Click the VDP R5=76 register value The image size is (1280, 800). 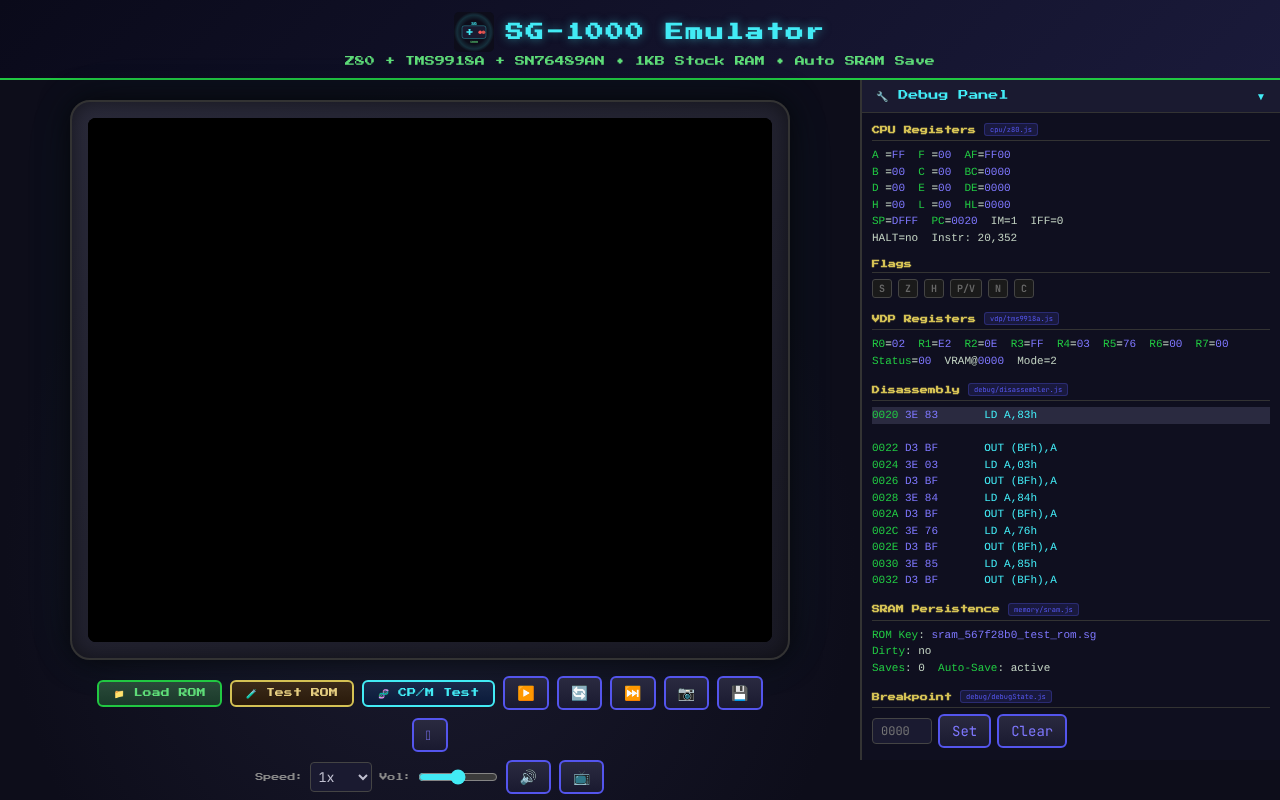1120,344
